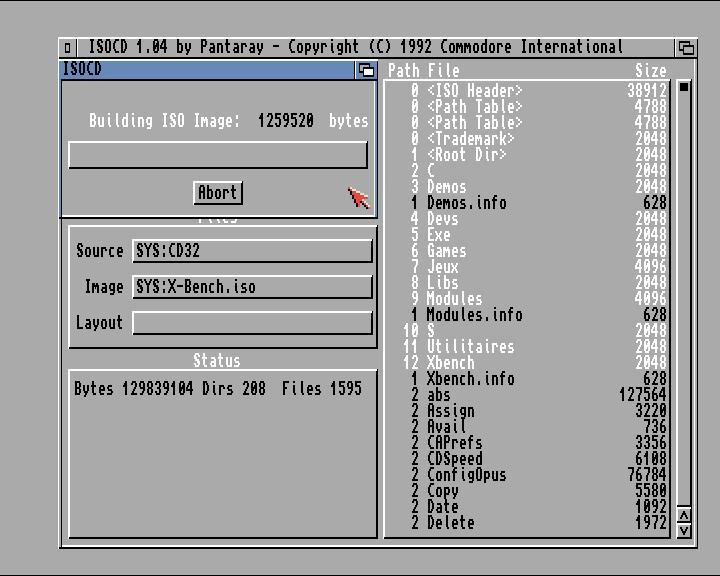This screenshot has height=576, width=720.
Task: Click the Abort button
Action: (218, 192)
